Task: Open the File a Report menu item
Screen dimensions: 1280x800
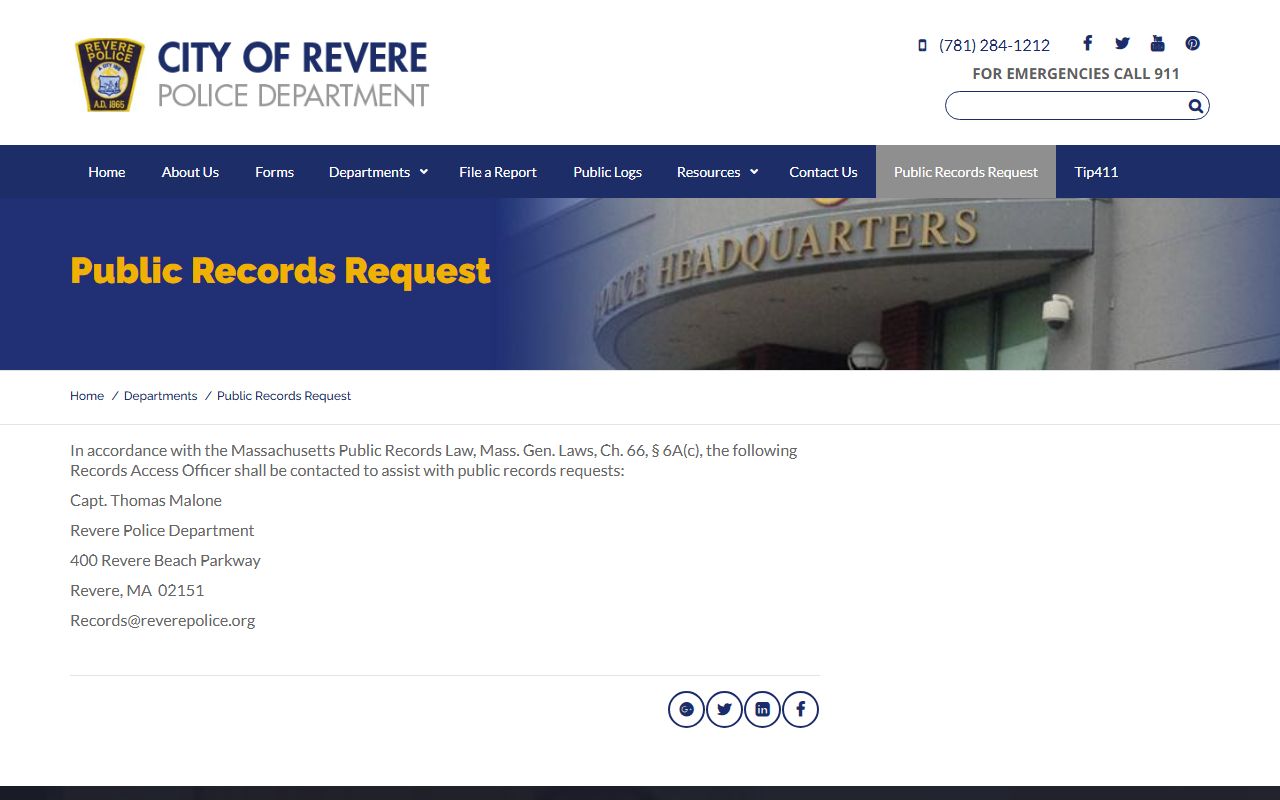Action: 498,172
